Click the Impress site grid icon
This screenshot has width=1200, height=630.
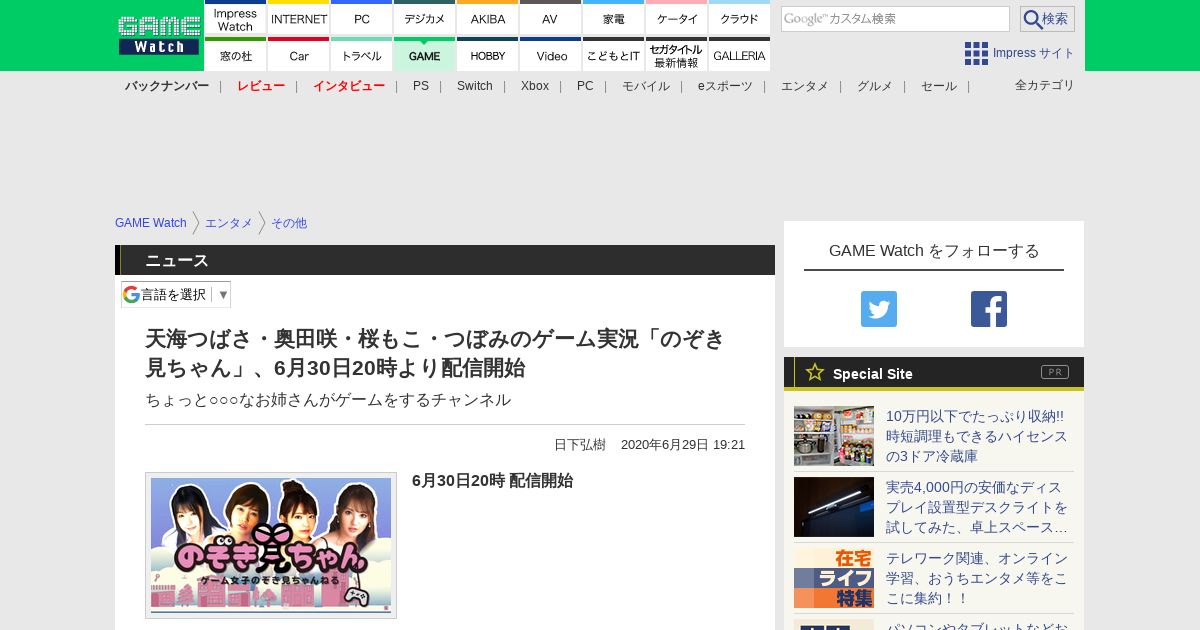click(x=976, y=53)
